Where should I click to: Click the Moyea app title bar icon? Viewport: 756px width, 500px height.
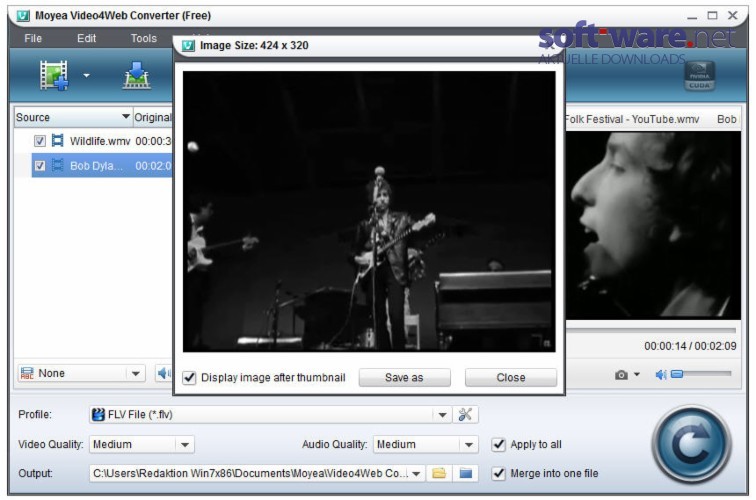click(23, 15)
